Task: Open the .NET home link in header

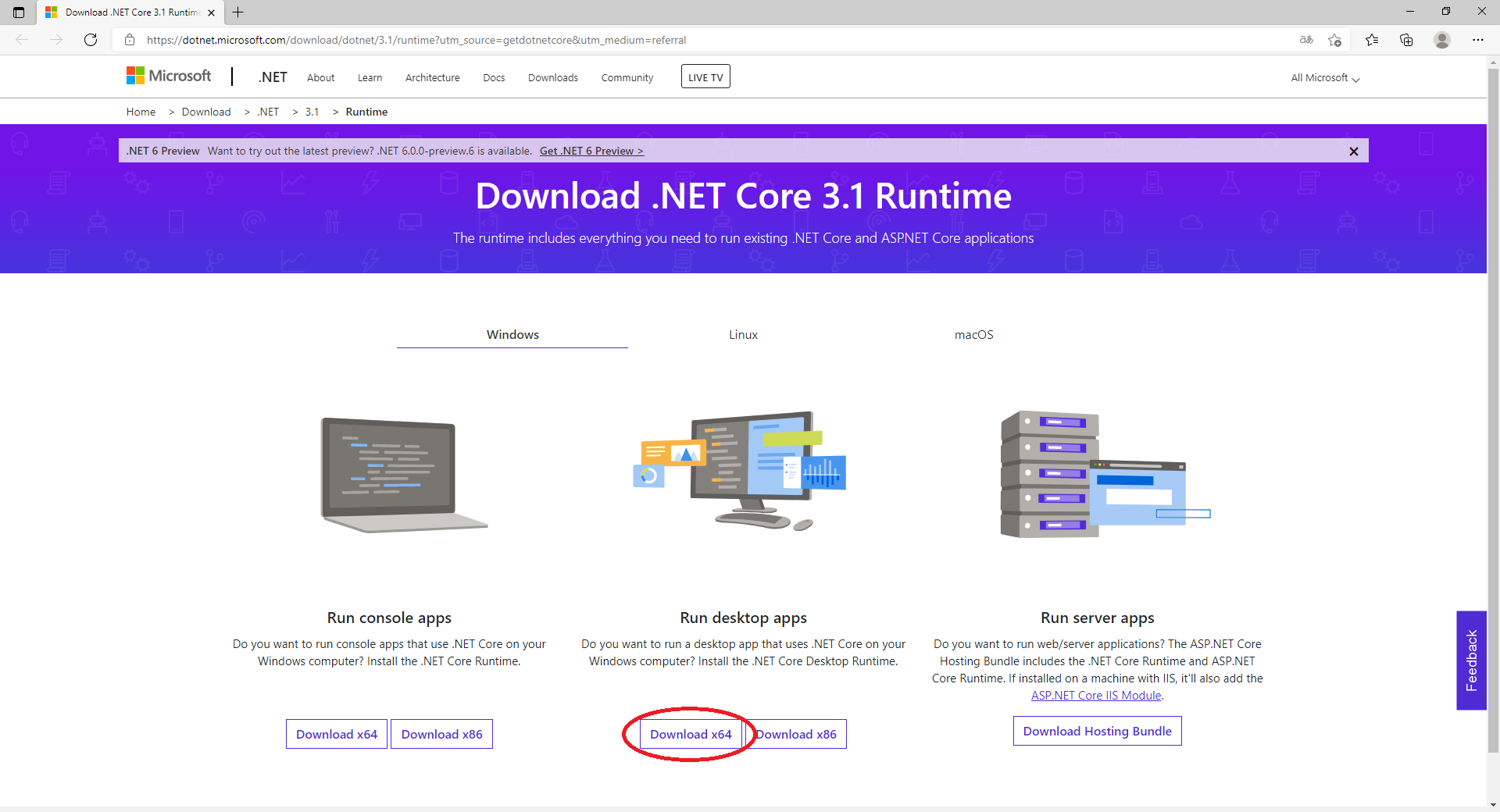Action: click(x=273, y=77)
